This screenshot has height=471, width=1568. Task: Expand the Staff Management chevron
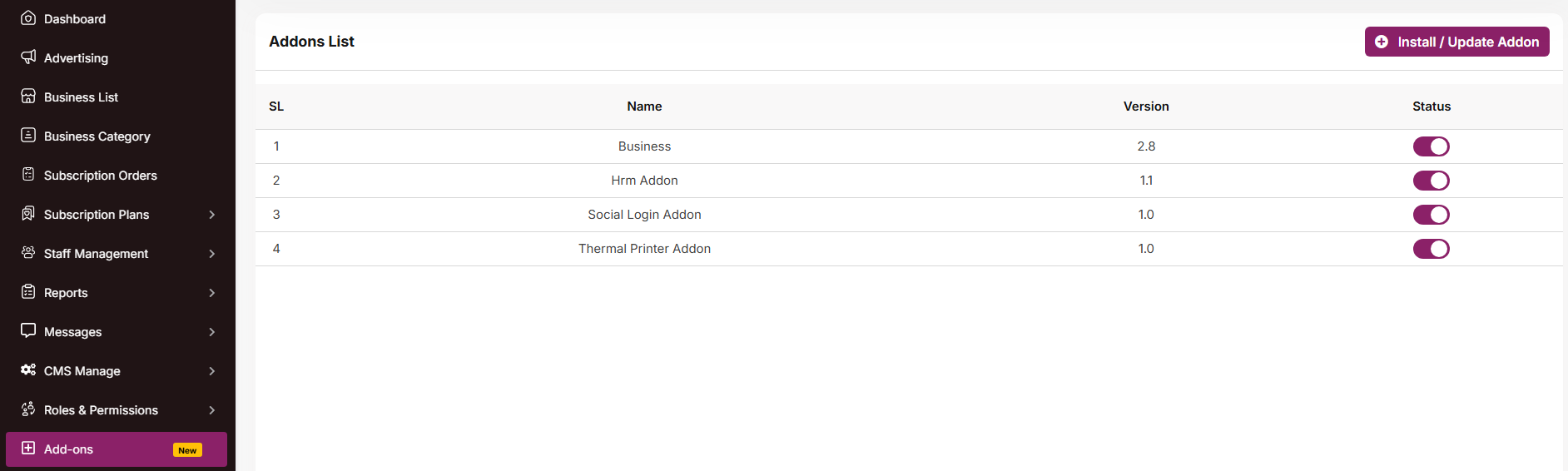pyautogui.click(x=212, y=254)
